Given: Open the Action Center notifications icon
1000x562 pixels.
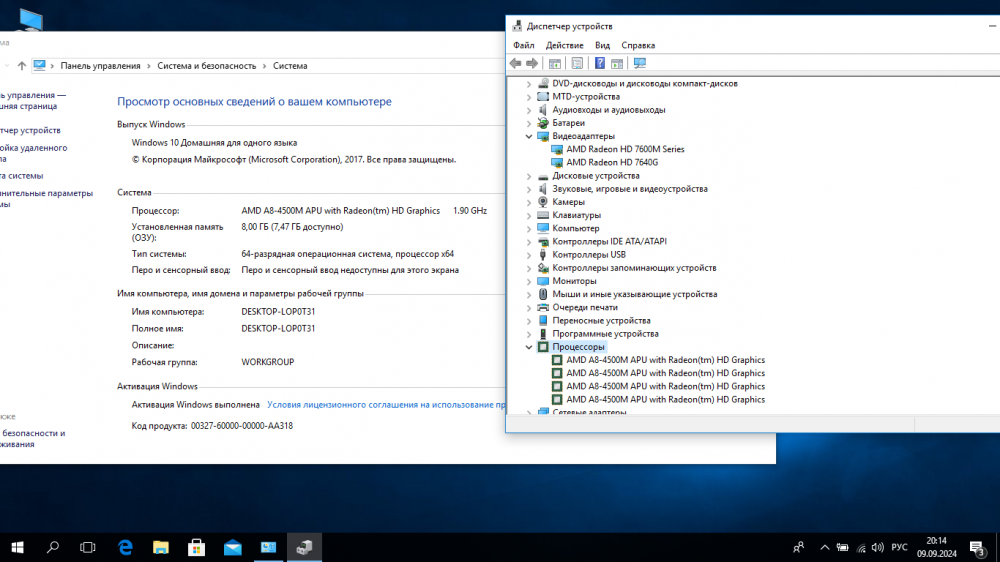Looking at the screenshot, I should 977,547.
